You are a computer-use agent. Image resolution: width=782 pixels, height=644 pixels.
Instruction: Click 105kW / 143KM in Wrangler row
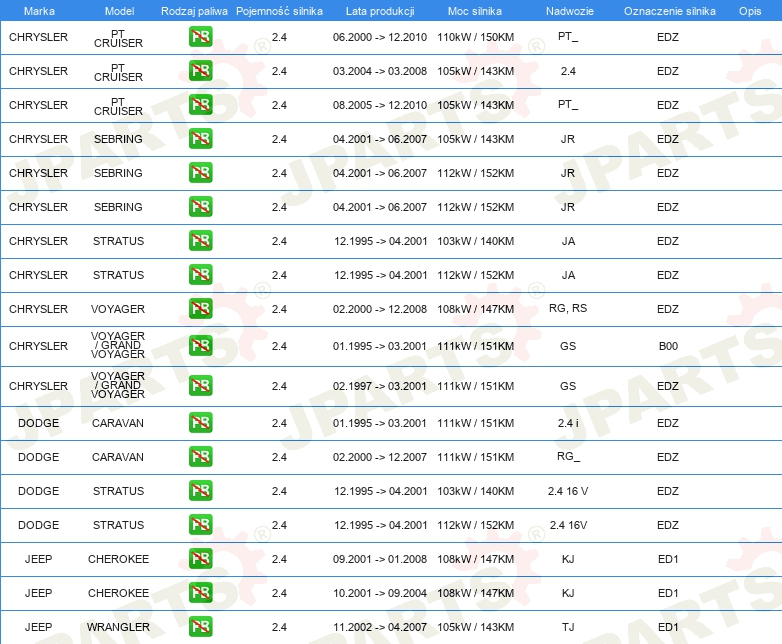click(x=475, y=627)
